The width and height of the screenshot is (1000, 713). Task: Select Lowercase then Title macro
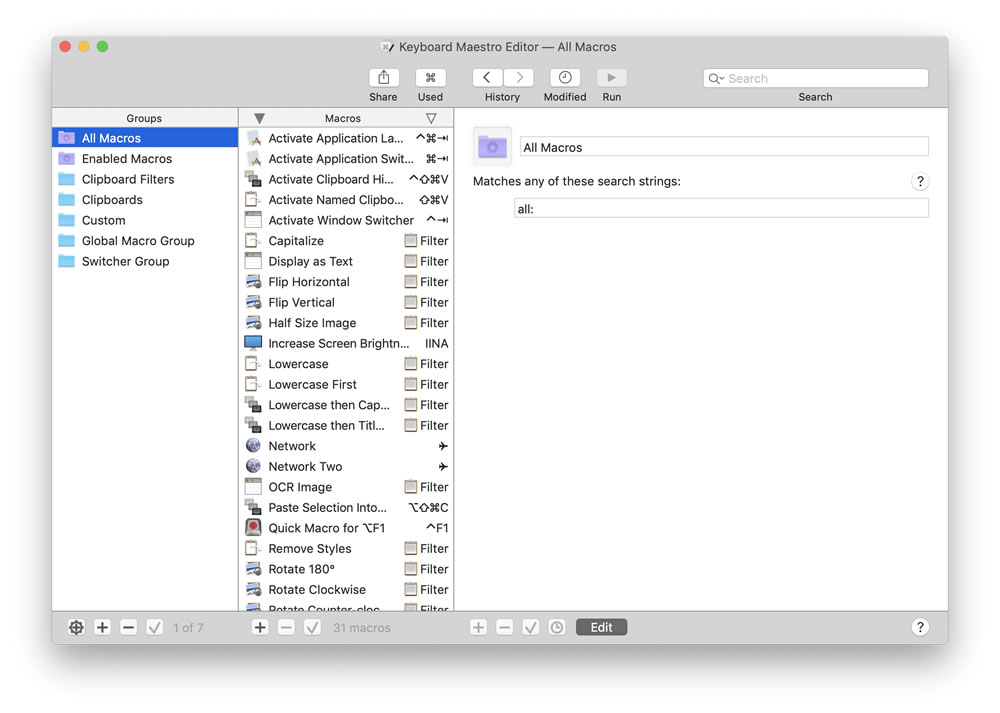[346, 425]
